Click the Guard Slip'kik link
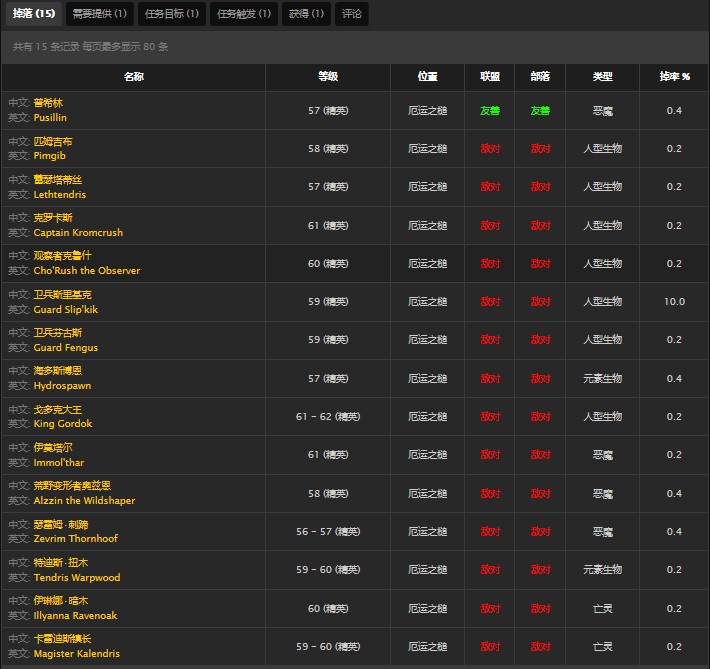710x669 pixels. point(66,310)
